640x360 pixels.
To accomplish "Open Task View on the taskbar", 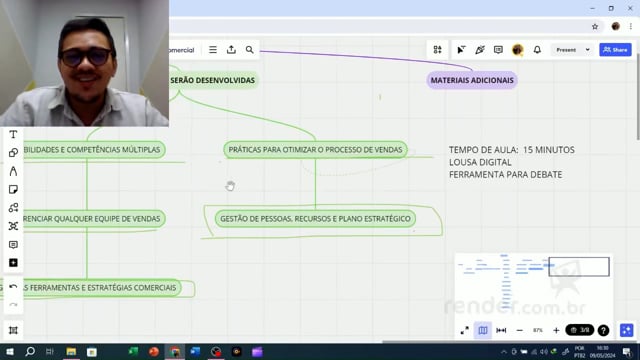I will (50, 351).
